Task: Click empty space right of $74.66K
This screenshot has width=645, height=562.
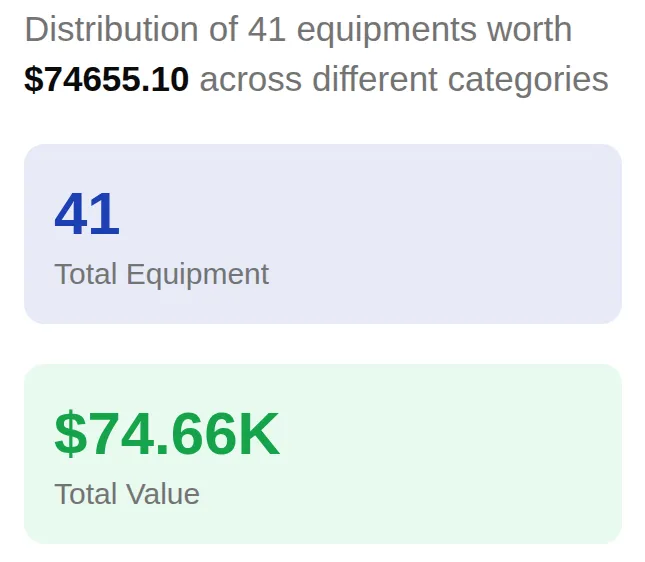Action: [x=450, y=434]
